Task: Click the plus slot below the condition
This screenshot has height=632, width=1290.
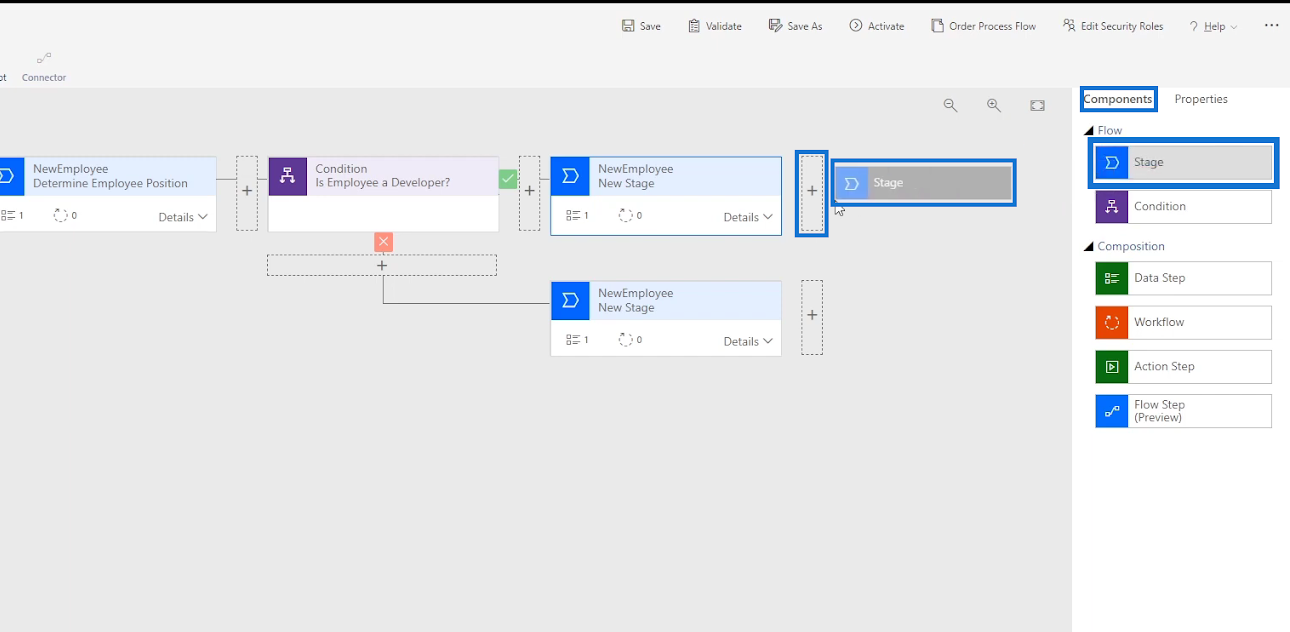Action: (382, 265)
